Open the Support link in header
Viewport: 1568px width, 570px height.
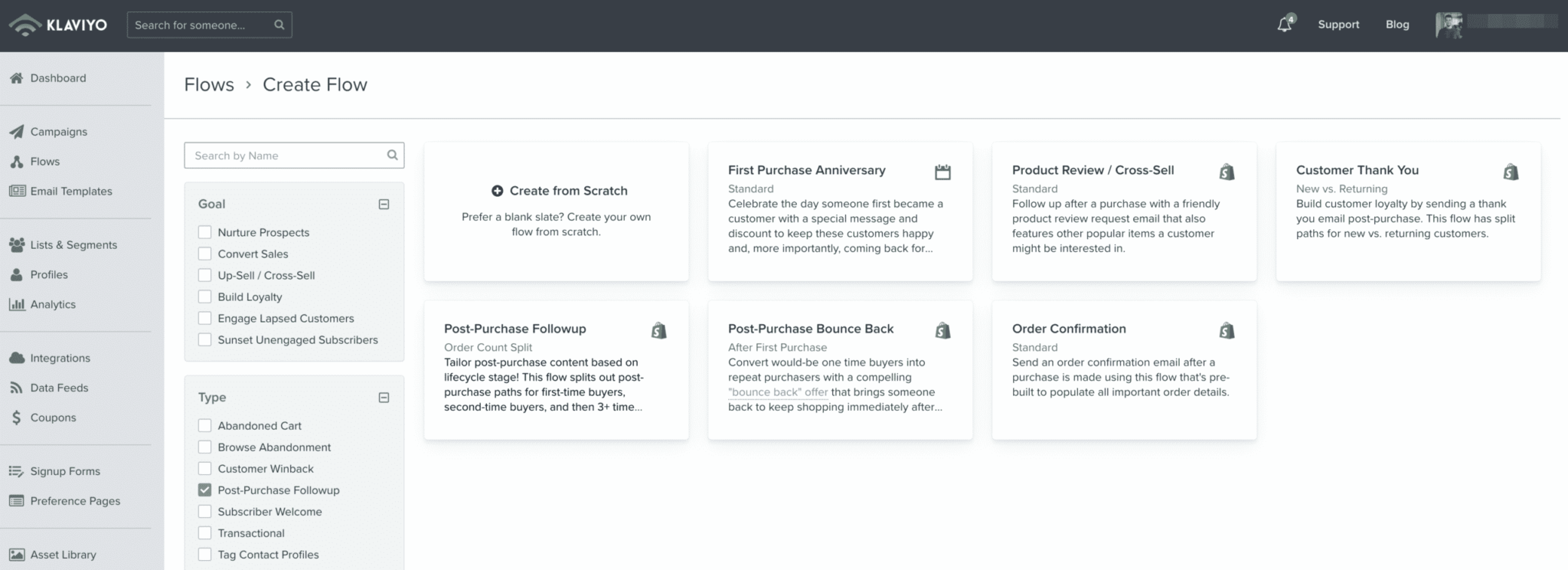[1338, 25]
